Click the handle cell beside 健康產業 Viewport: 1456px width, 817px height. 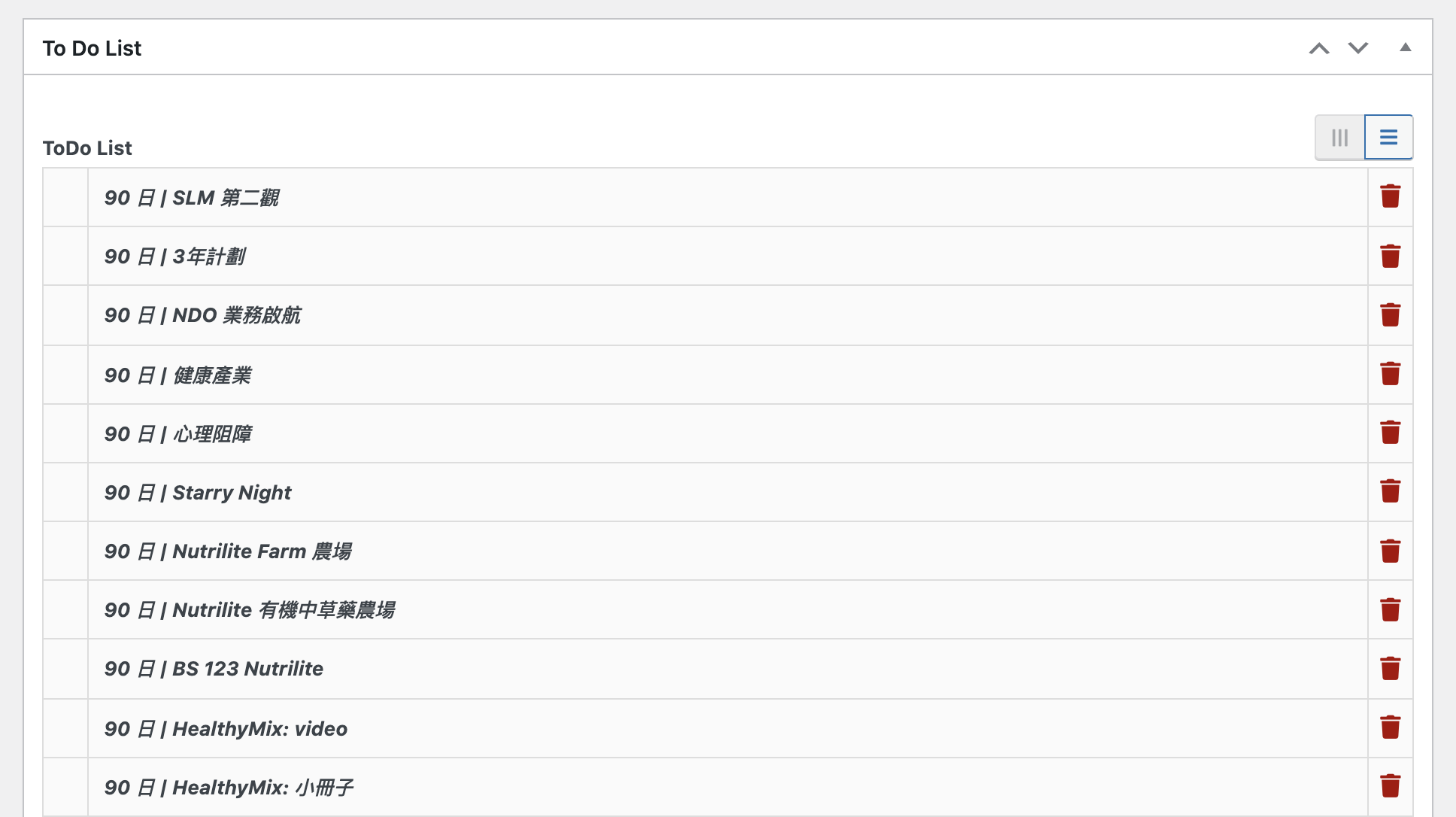tap(65, 375)
